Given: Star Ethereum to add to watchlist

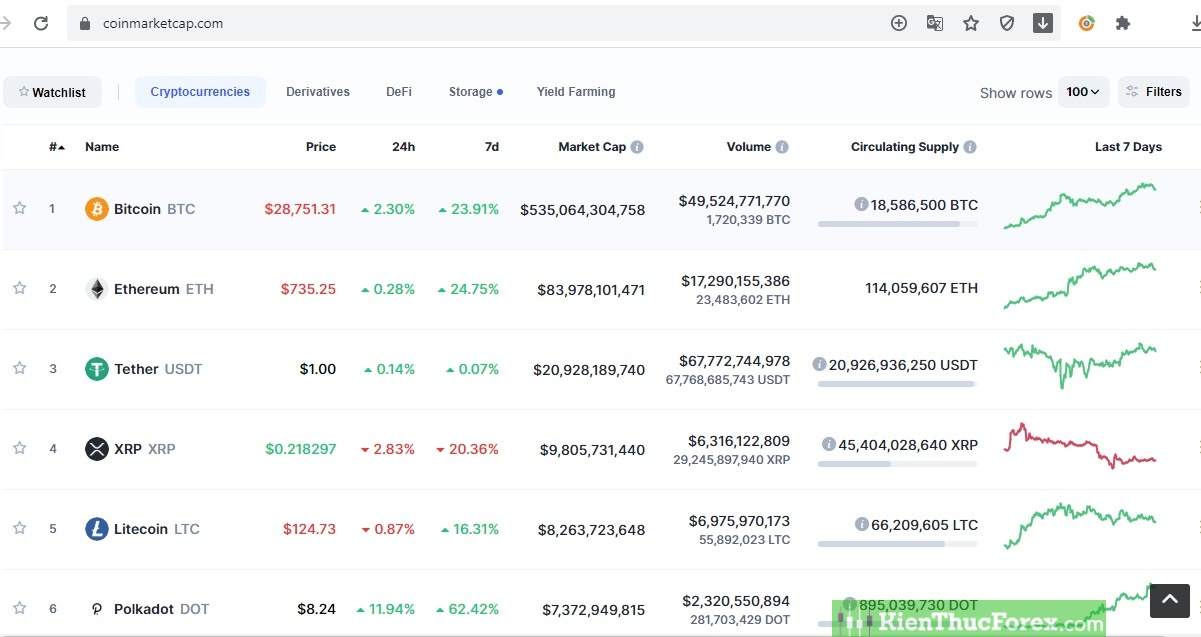Looking at the screenshot, I should (x=19, y=288).
